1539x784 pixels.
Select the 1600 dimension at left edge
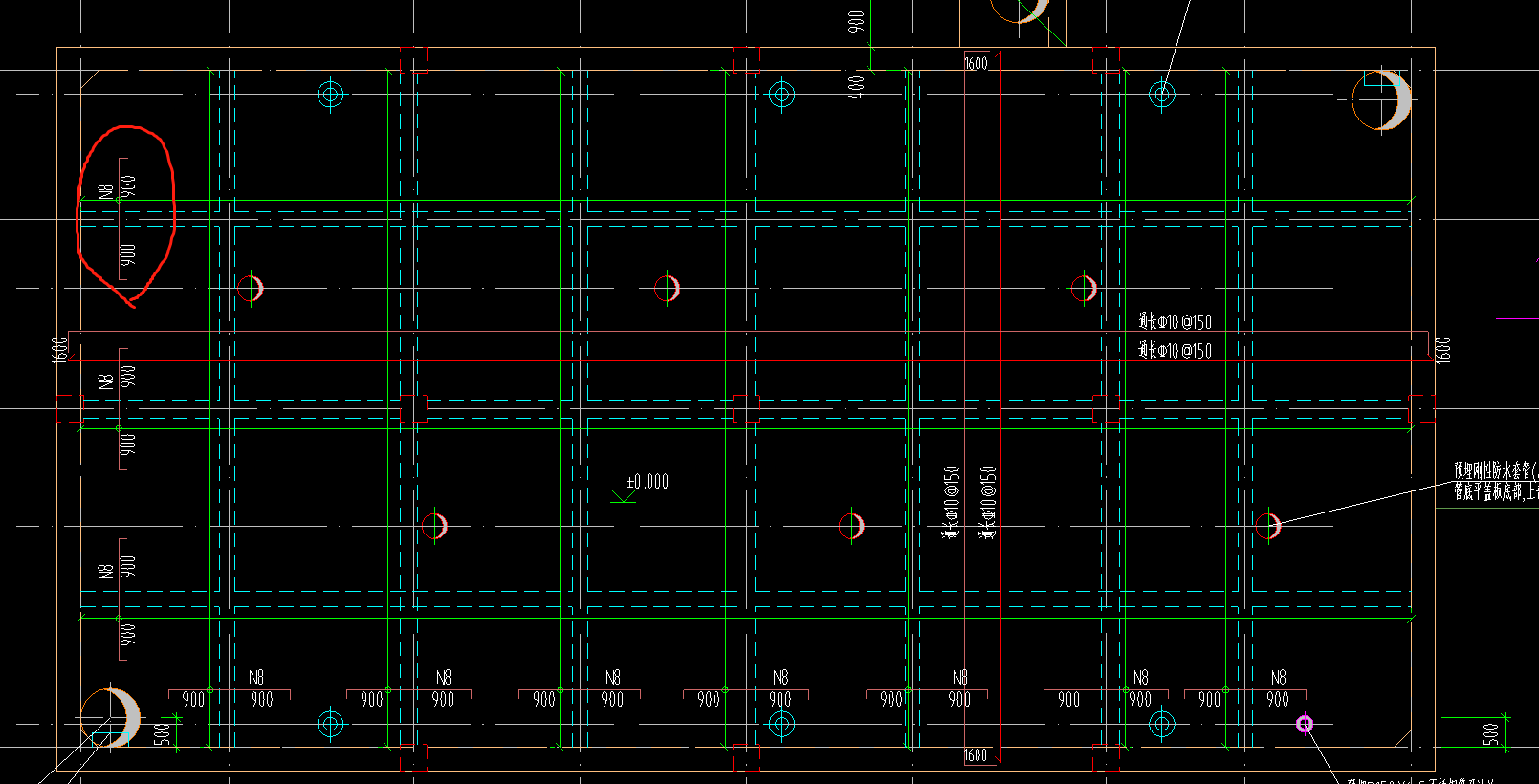coord(60,349)
